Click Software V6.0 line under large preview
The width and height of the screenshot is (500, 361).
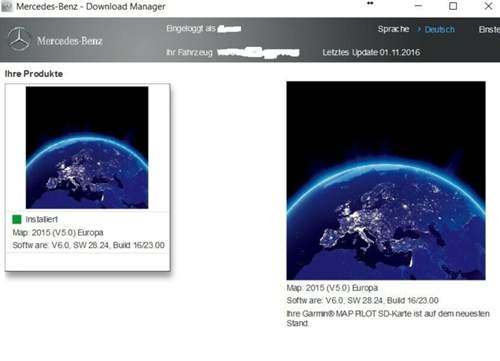362,300
